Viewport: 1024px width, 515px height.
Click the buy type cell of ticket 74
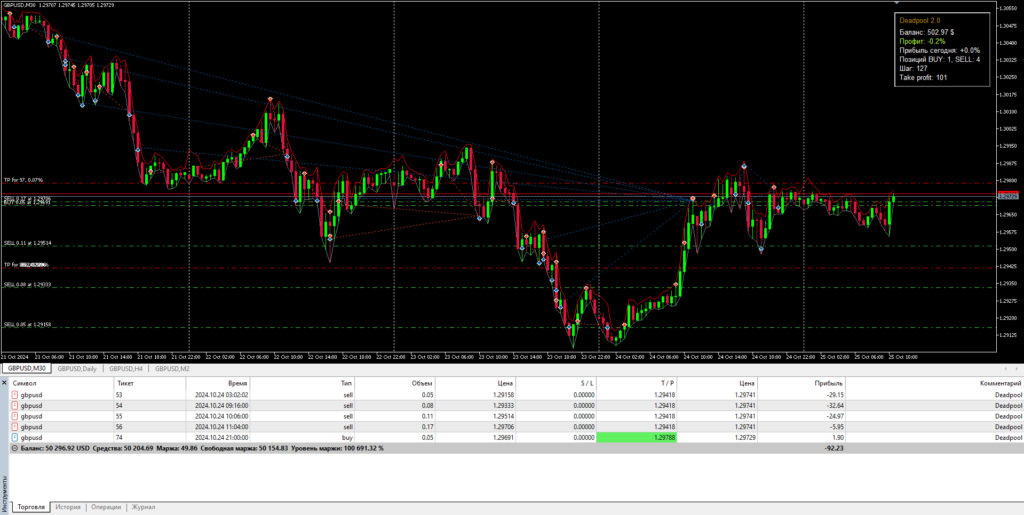point(348,437)
